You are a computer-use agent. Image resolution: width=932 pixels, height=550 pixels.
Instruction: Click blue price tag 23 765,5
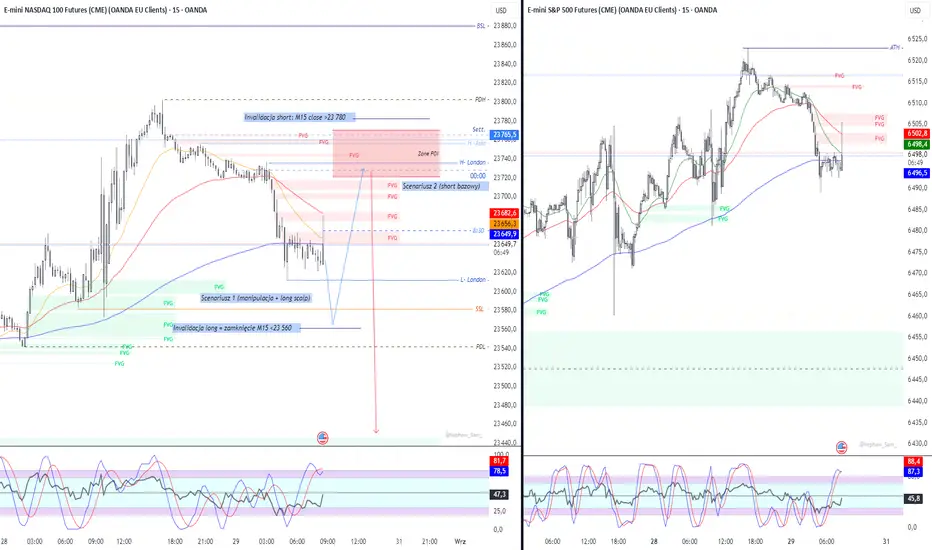point(505,135)
